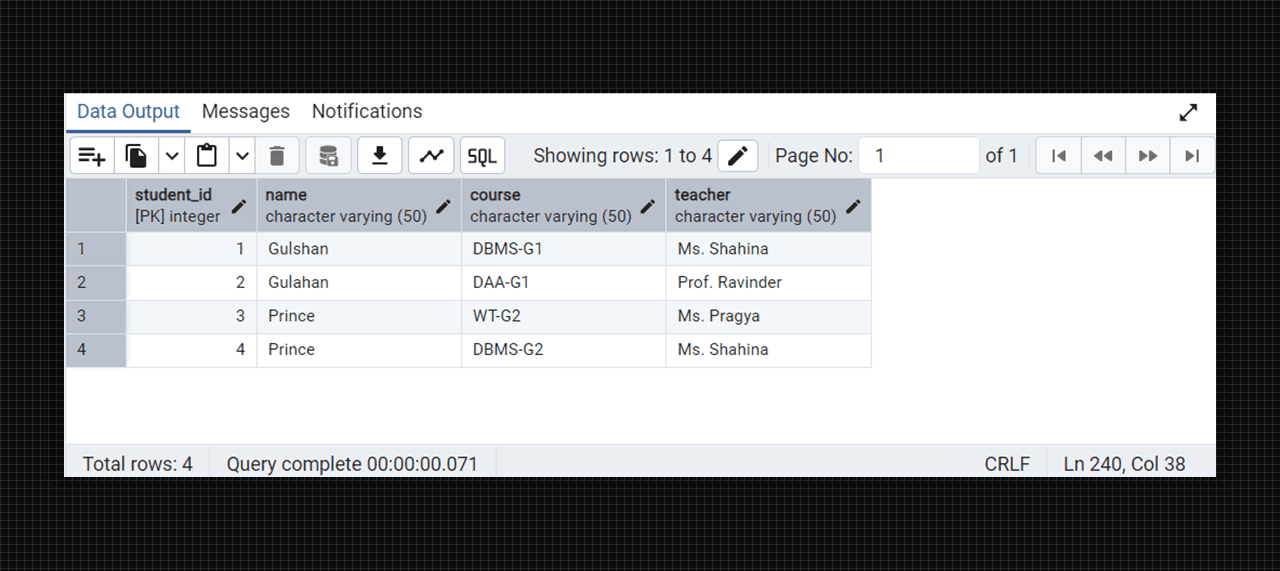Screen dimensions: 1280x571
Task: Select the cell containing Prof. Ravinder
Action: (768, 283)
